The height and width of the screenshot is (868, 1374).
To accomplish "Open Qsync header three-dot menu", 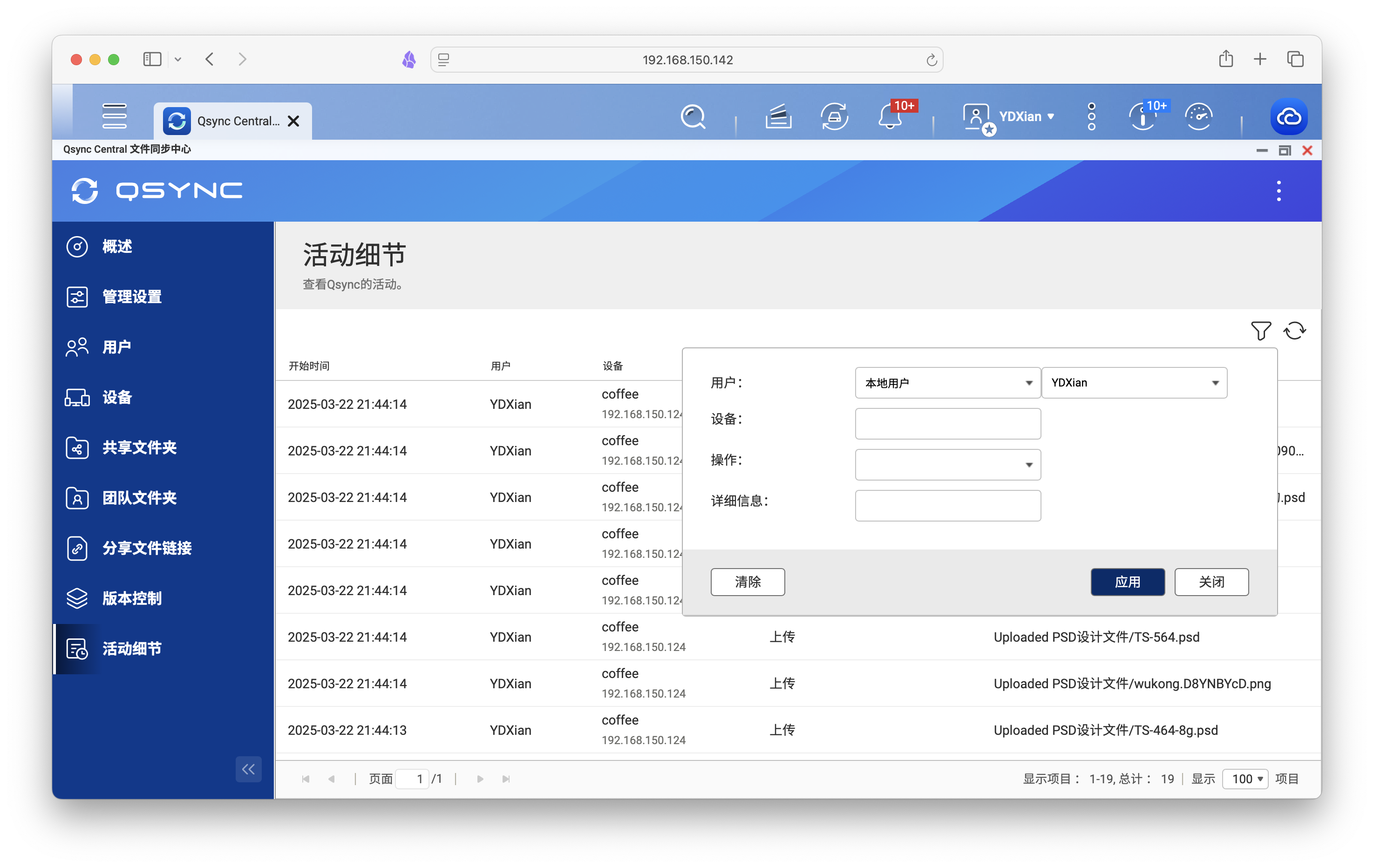I will pos(1279,190).
